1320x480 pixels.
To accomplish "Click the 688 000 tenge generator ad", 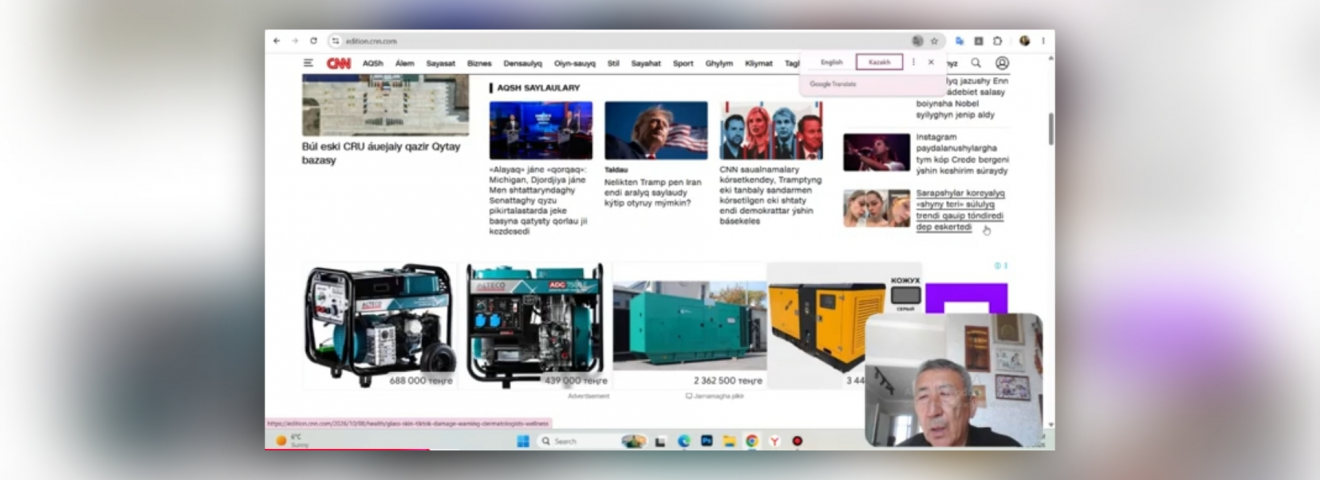I will tap(380, 325).
